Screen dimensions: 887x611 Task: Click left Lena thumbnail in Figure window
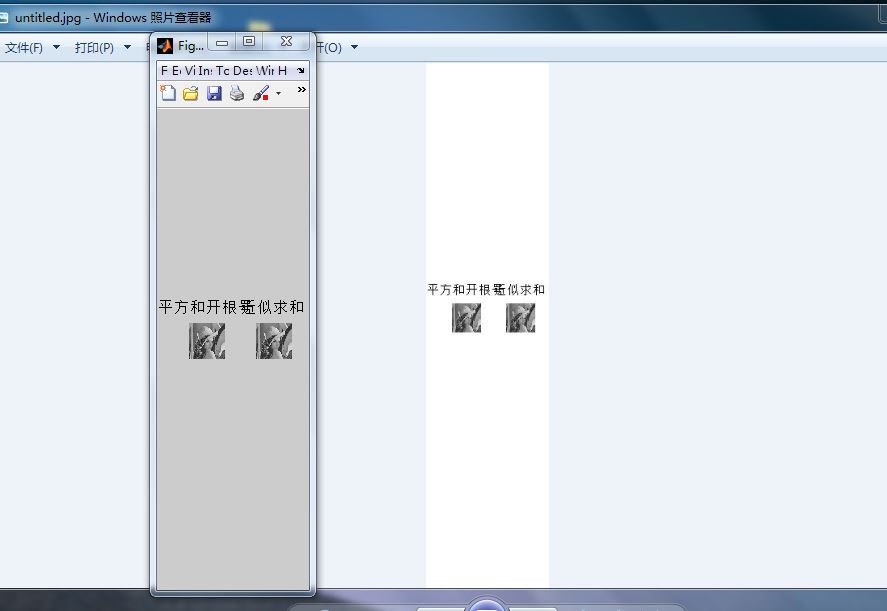(x=207, y=341)
